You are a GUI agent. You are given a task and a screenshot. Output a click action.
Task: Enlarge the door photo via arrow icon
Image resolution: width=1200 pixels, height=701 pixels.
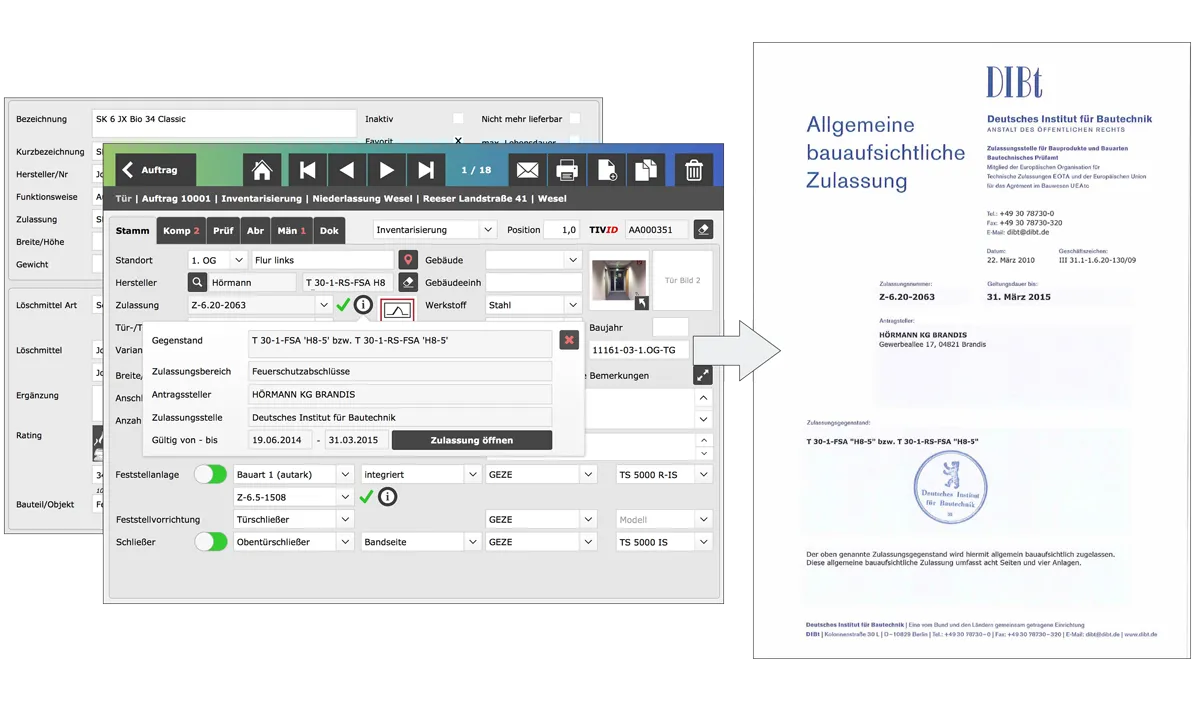coord(642,303)
